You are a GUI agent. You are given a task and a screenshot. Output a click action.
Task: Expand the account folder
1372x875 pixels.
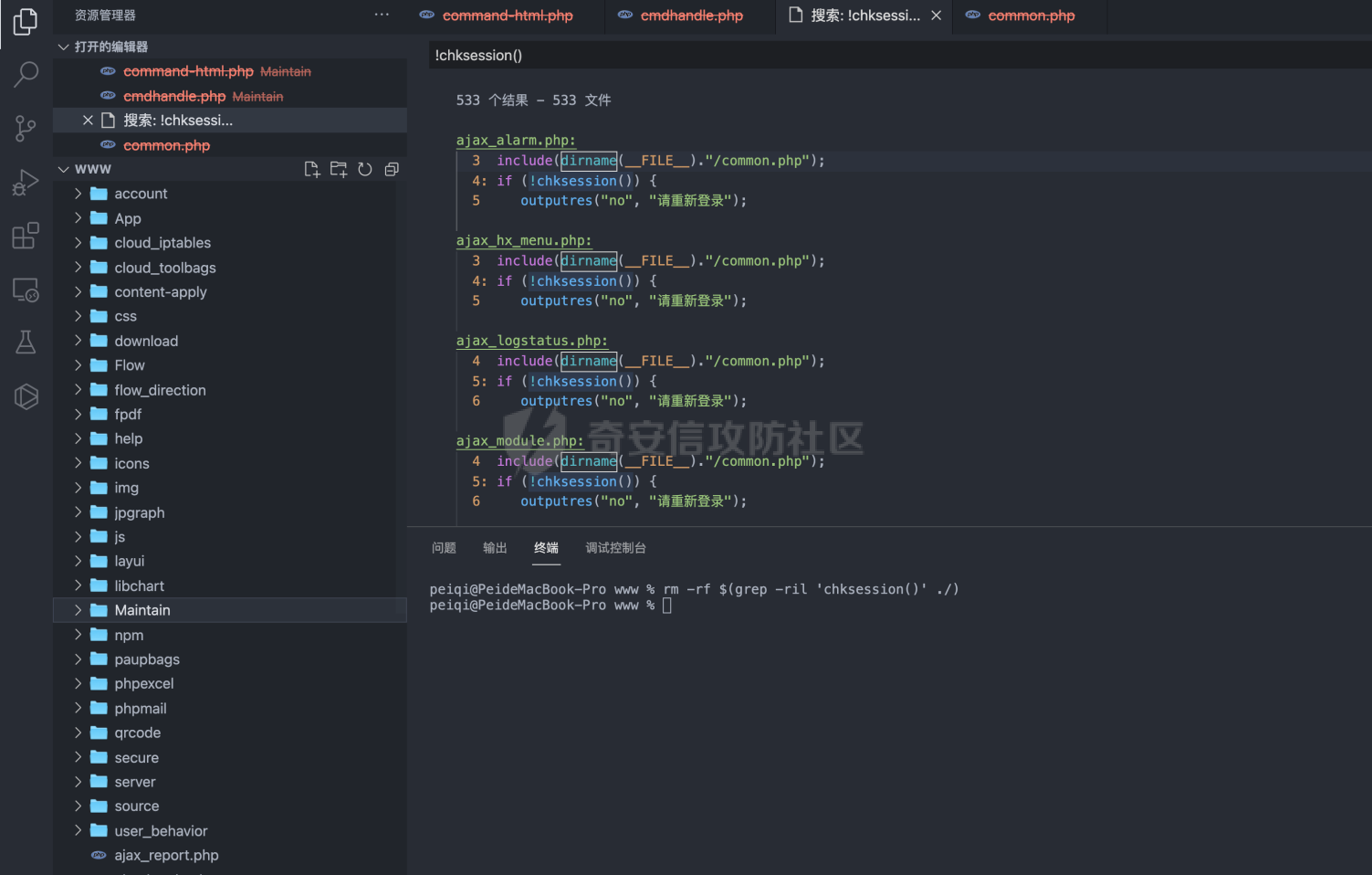(x=141, y=194)
